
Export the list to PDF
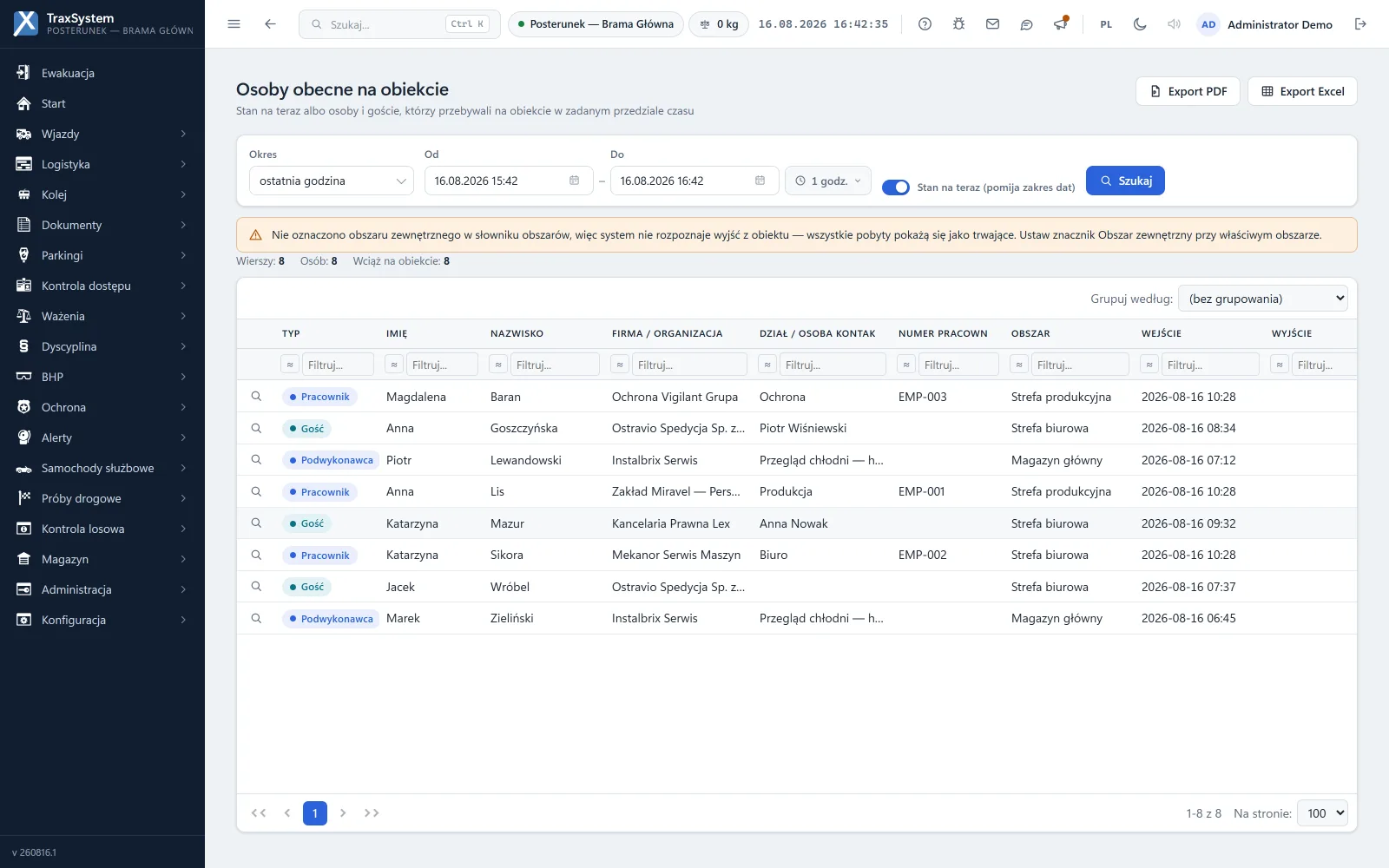click(1188, 91)
